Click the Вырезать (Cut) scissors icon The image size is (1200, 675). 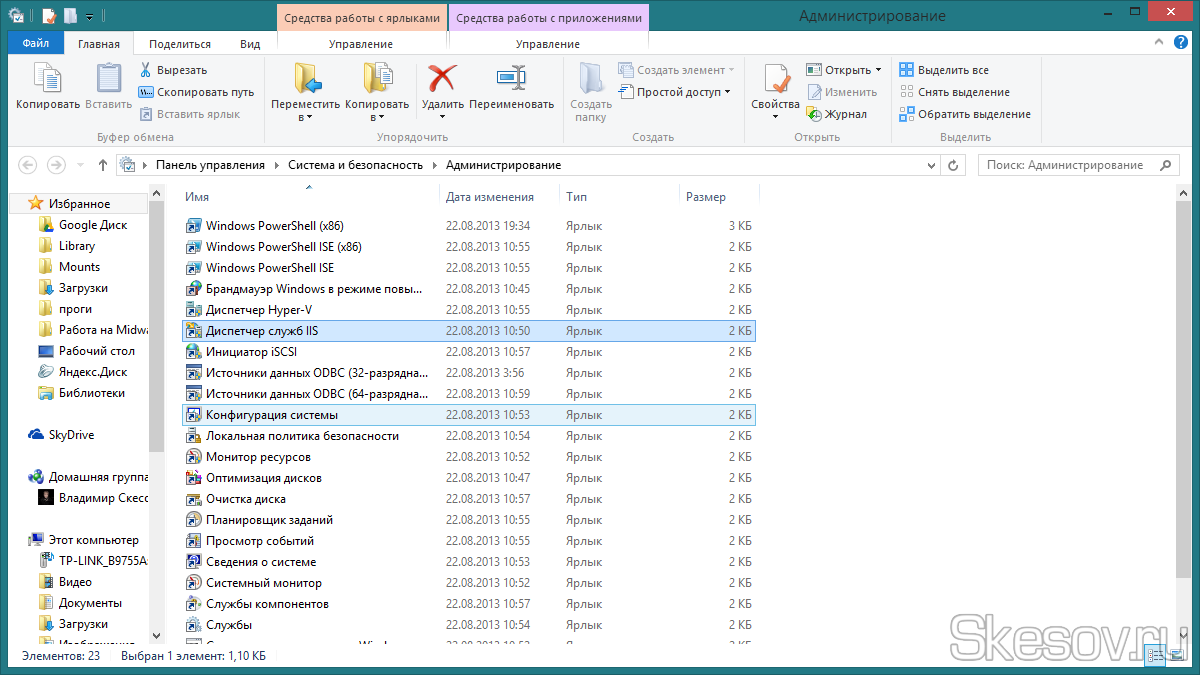click(146, 70)
